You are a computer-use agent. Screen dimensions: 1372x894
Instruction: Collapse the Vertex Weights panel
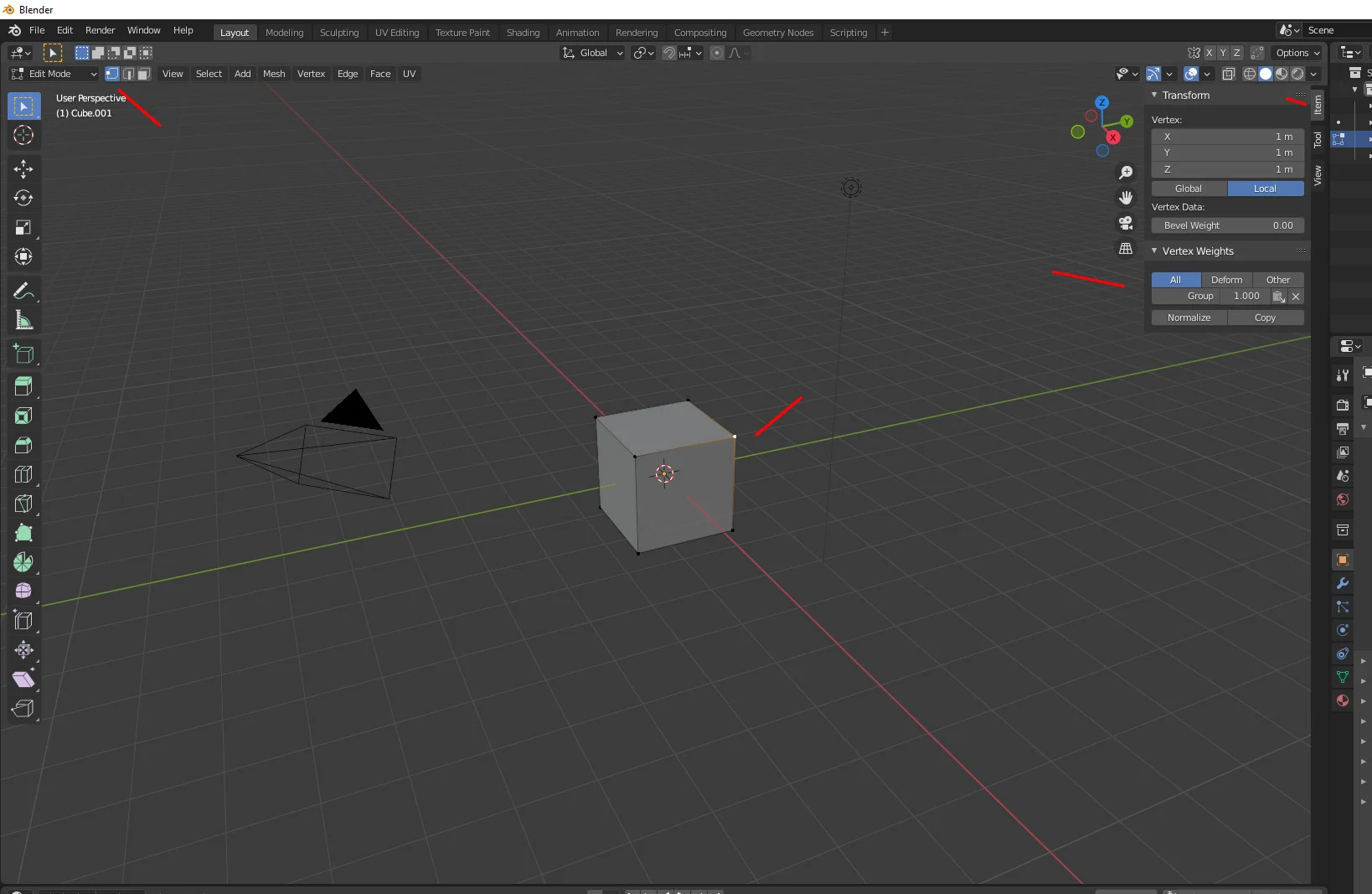[1154, 251]
